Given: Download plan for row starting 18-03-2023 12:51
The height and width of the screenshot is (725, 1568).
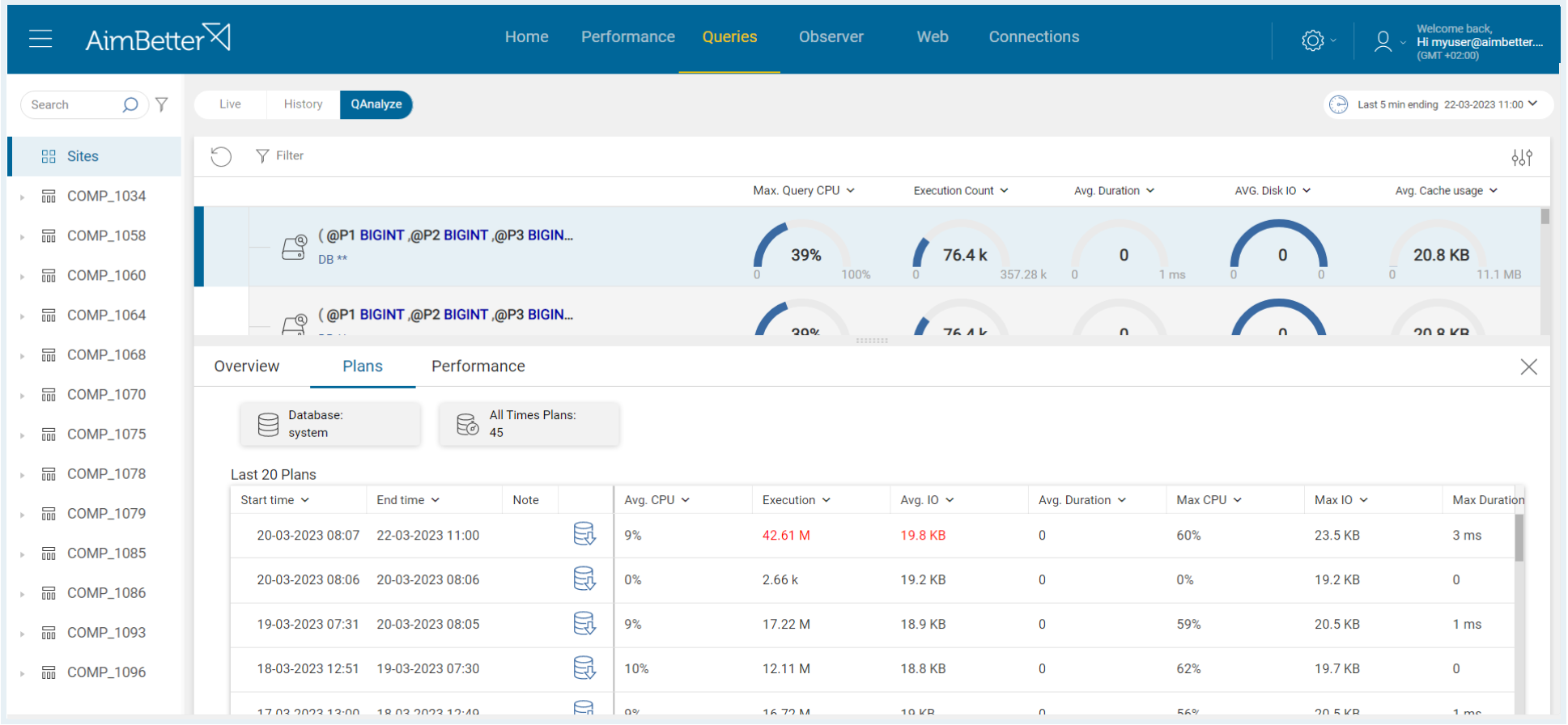Looking at the screenshot, I should tap(584, 668).
